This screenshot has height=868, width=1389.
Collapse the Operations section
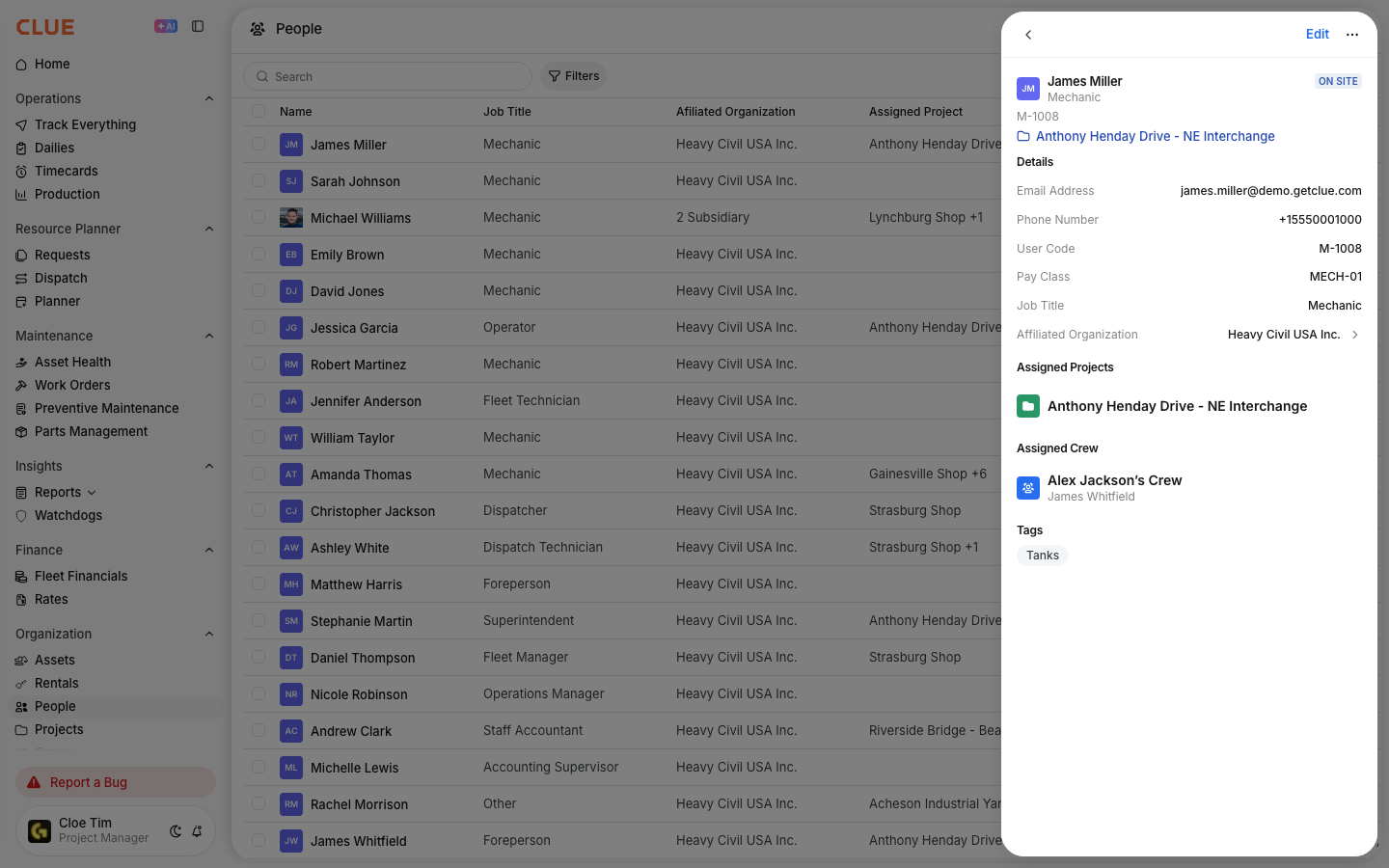click(x=209, y=98)
